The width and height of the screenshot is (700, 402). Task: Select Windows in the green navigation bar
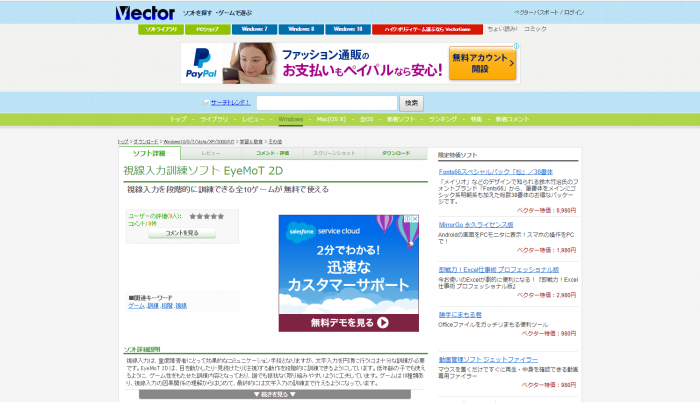coord(290,119)
